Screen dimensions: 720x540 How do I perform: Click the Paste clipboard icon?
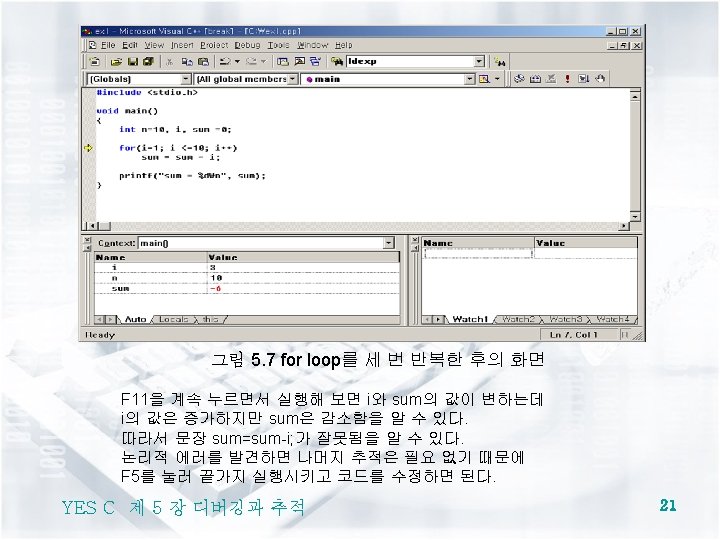pos(203,62)
